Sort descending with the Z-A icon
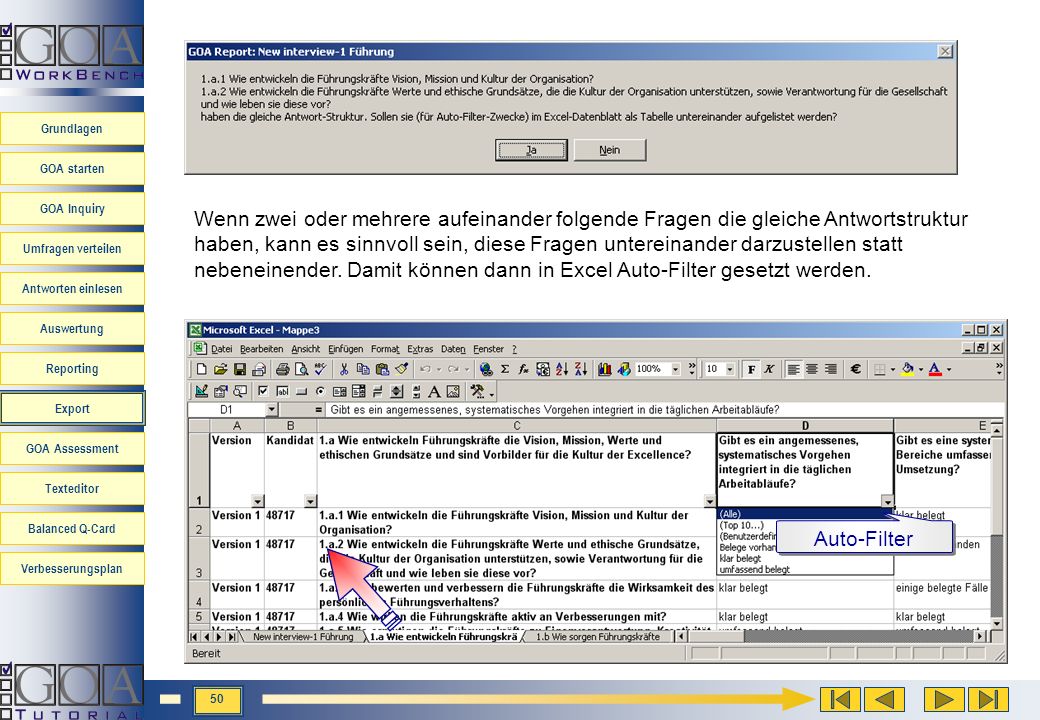This screenshot has width=1040, height=720. 581,369
